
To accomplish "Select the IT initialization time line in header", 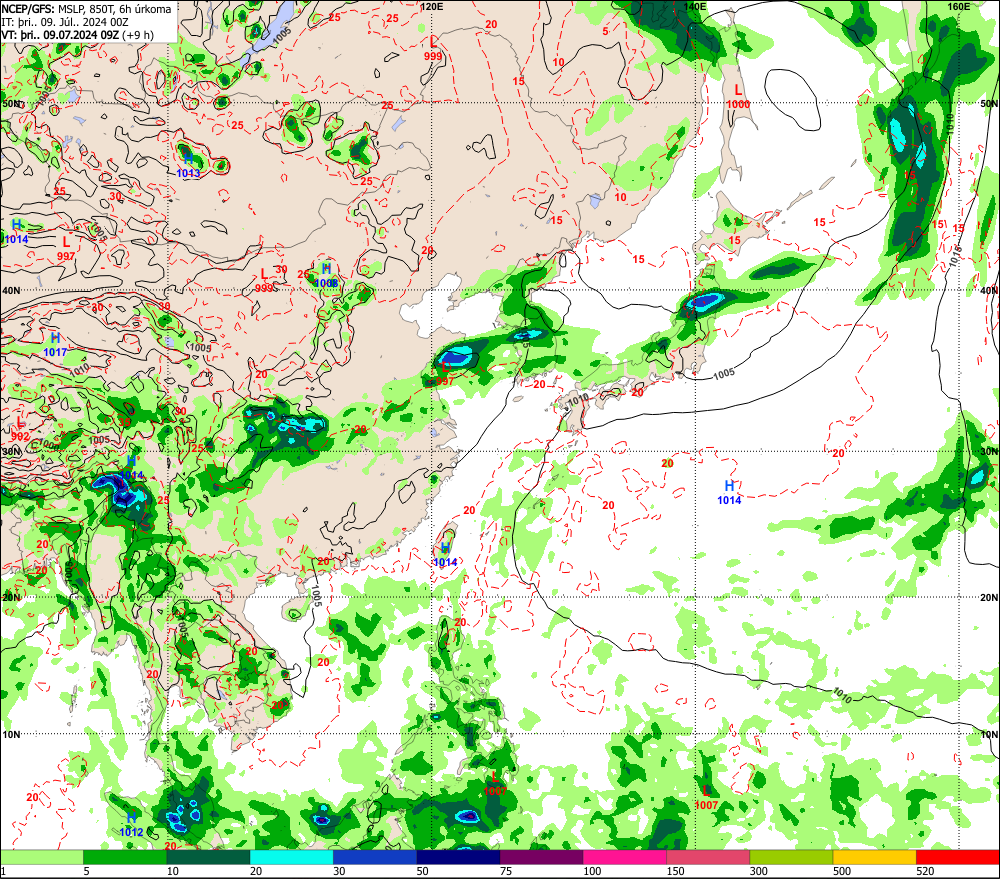I will click(65, 22).
